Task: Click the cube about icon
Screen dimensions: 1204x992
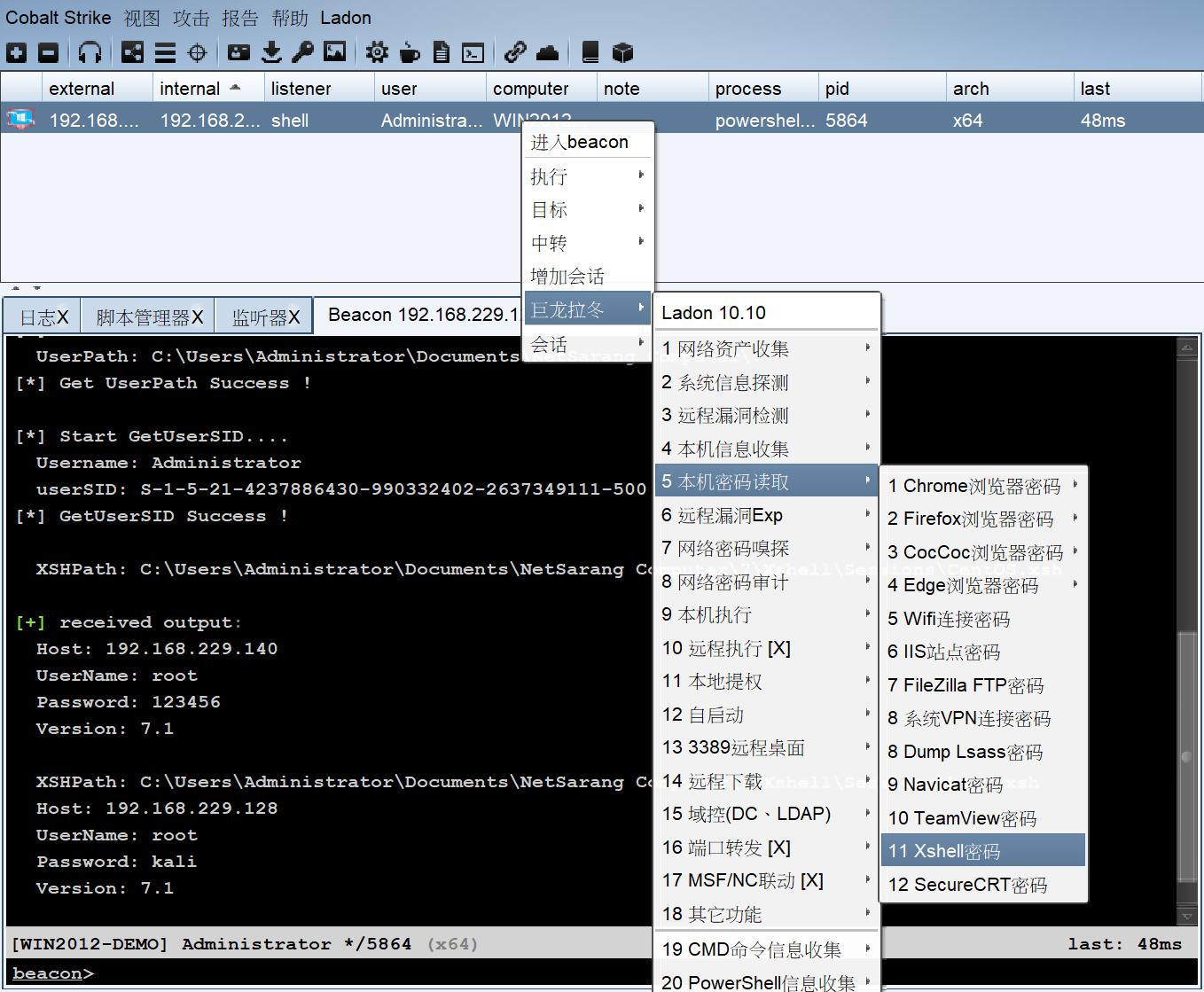Action: 623,53
